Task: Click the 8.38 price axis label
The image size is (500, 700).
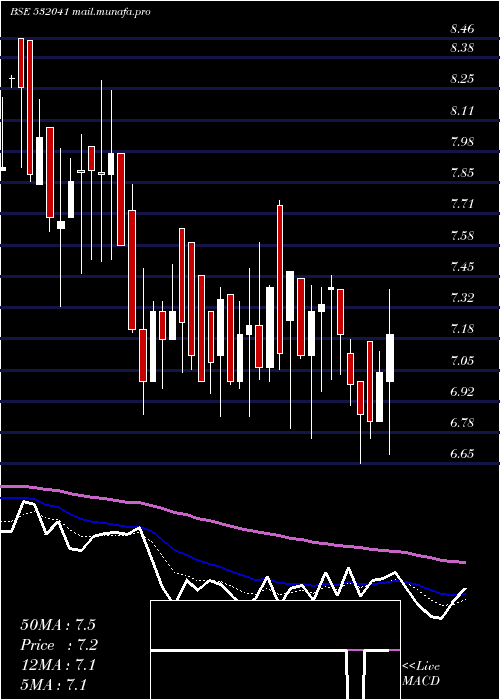Action: [462, 48]
